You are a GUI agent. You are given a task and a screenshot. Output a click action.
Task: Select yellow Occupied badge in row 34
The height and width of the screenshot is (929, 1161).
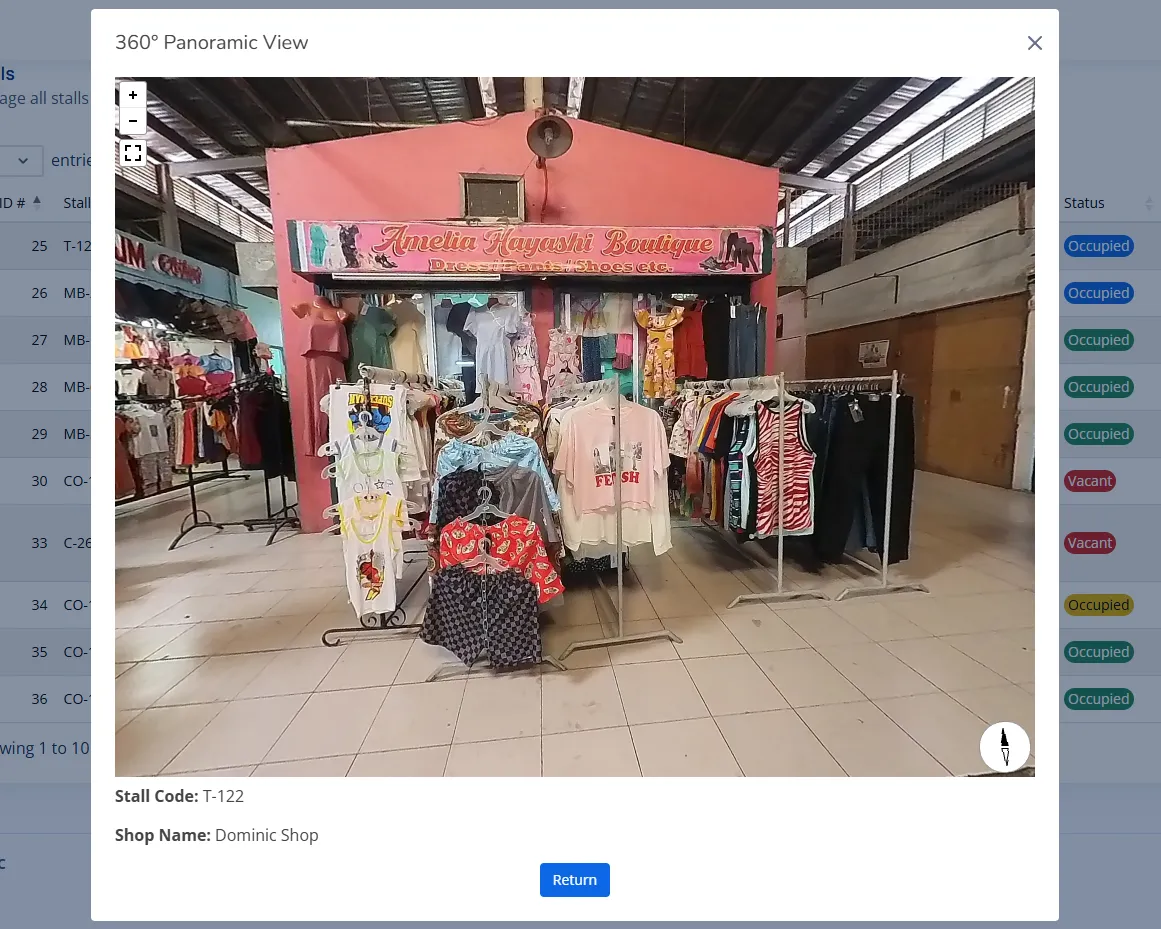coord(1098,605)
